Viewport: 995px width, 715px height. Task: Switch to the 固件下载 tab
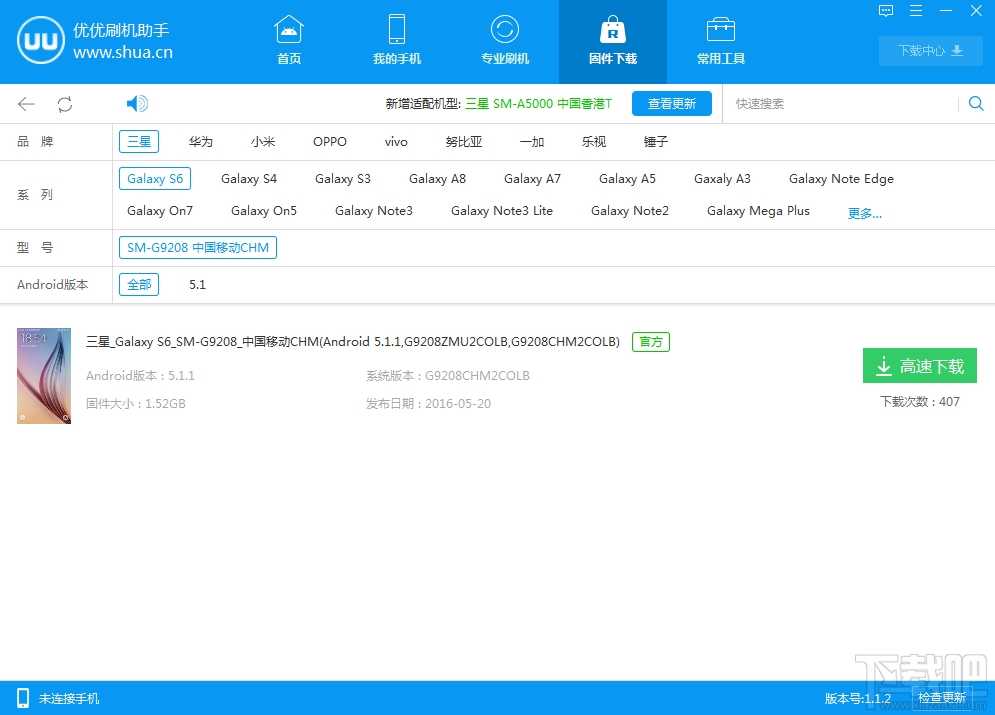(613, 41)
